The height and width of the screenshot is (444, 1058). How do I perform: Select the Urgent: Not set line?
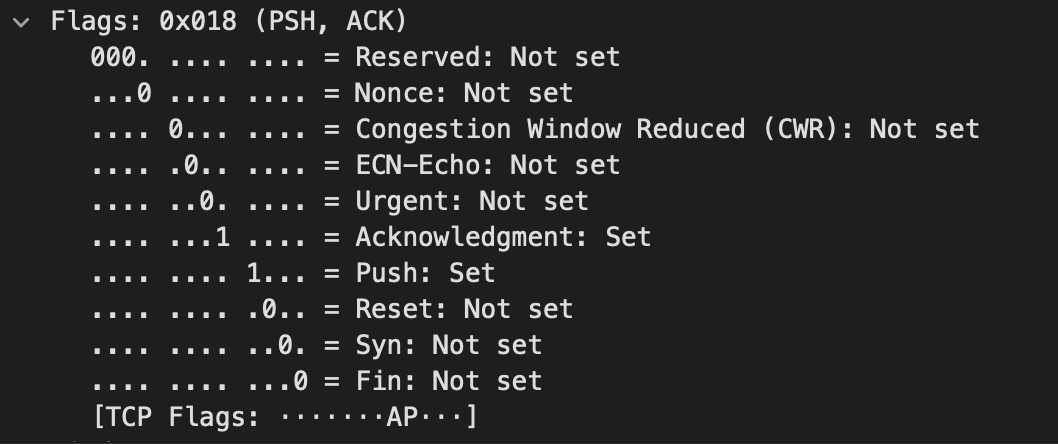[339, 201]
